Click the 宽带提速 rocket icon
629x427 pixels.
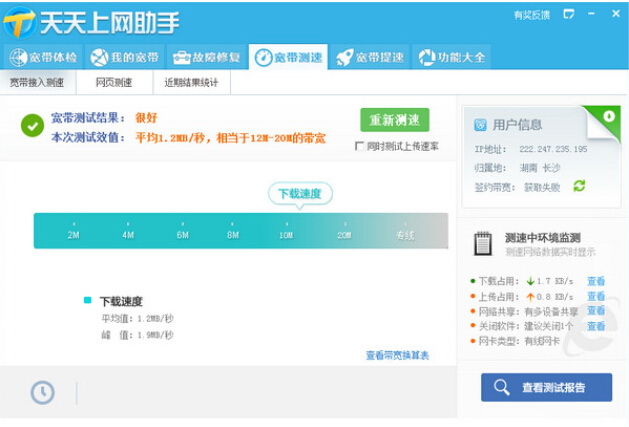click(345, 58)
